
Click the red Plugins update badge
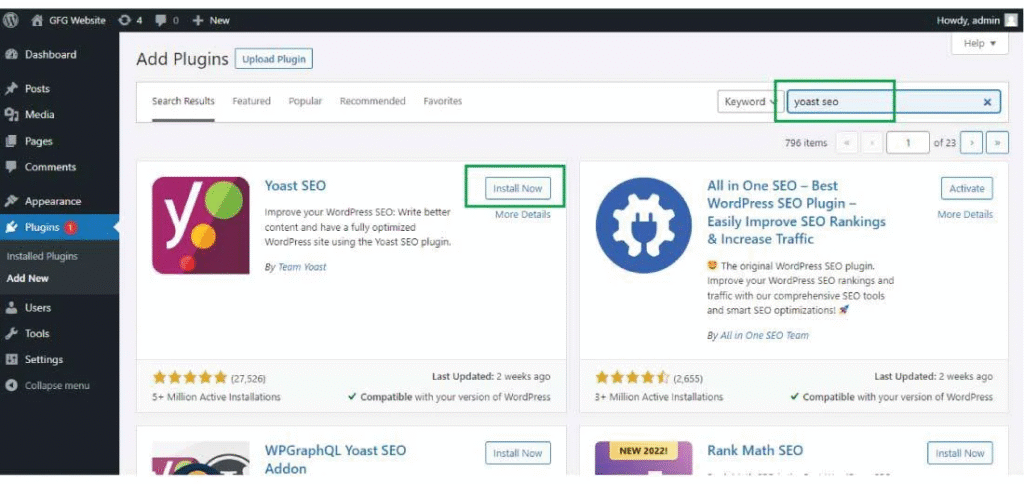71,227
